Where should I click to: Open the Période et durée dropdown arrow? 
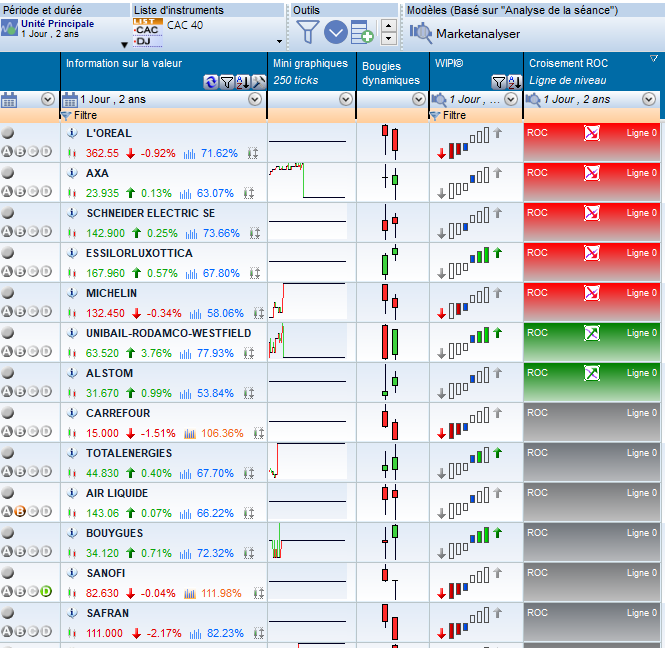(x=124, y=45)
